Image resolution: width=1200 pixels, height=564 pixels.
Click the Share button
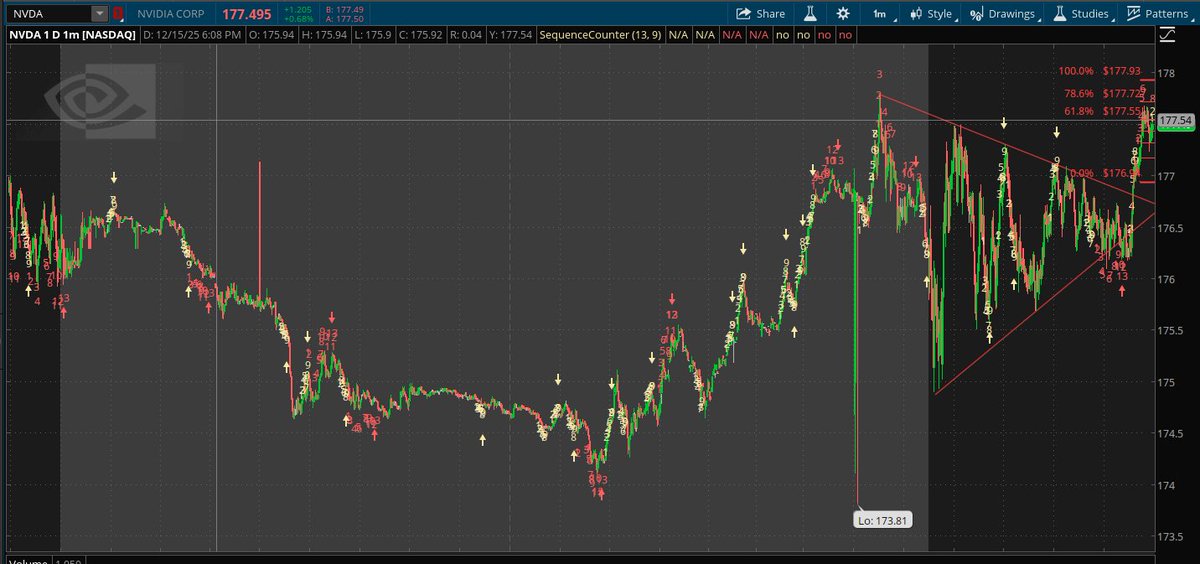pos(760,14)
